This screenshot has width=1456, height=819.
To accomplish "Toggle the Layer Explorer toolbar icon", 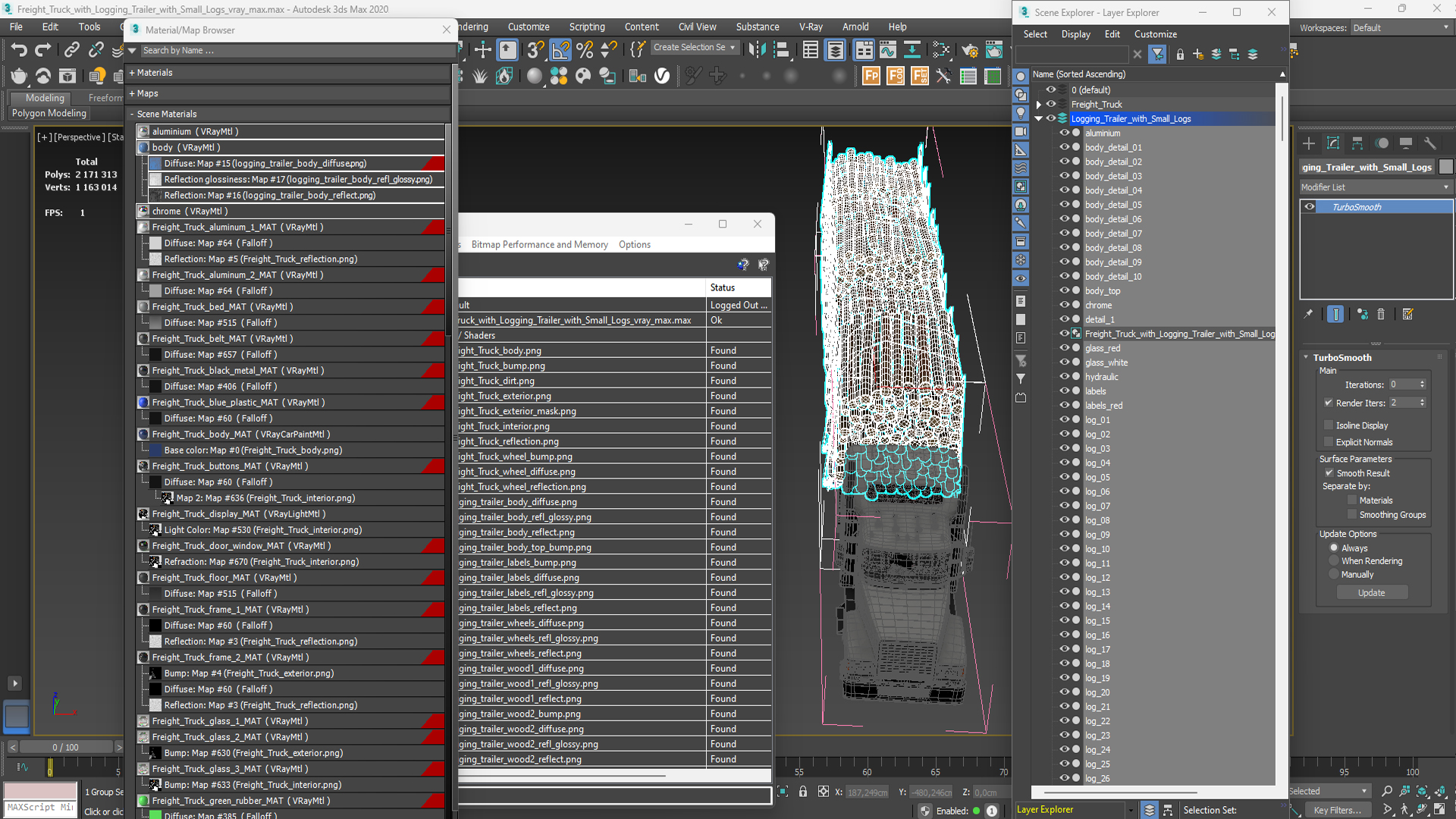I will [x=835, y=50].
